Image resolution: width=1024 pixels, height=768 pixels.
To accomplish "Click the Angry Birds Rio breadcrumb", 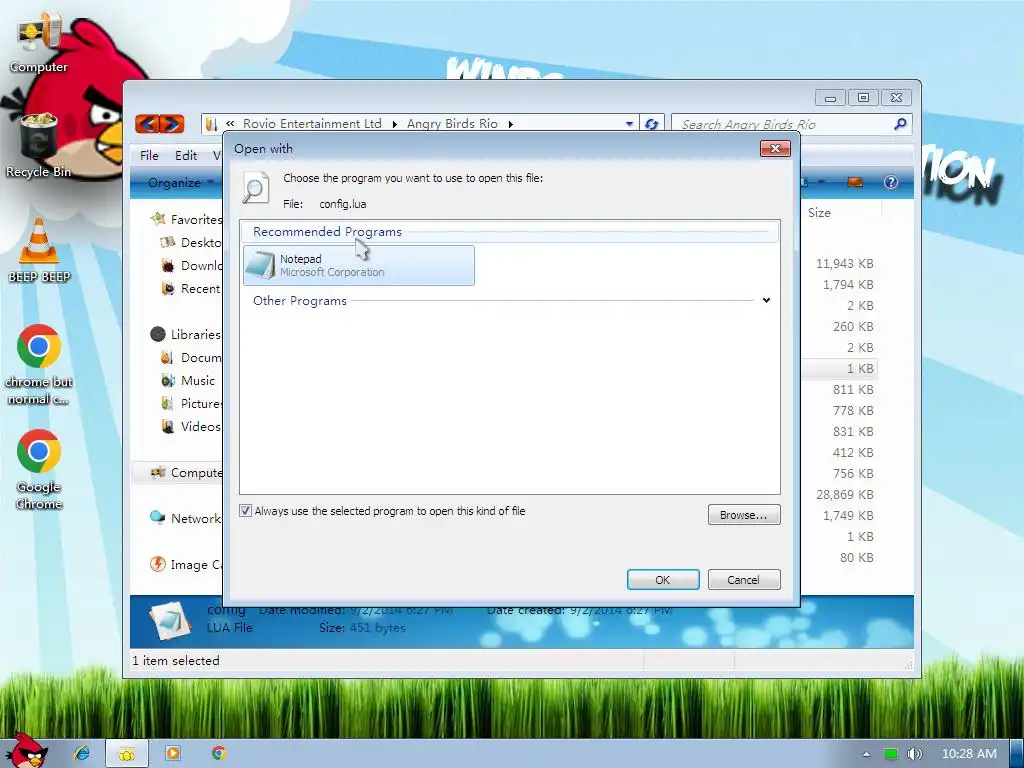I will click(452, 123).
